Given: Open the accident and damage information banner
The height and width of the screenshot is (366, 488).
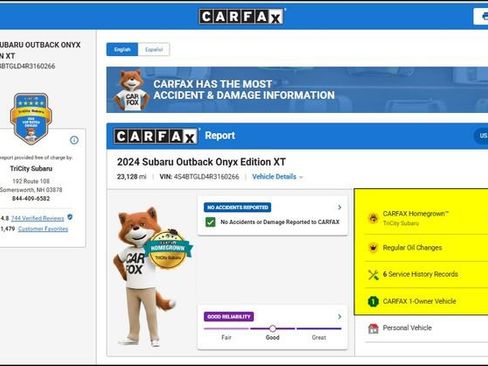Looking at the screenshot, I should click(x=297, y=90).
